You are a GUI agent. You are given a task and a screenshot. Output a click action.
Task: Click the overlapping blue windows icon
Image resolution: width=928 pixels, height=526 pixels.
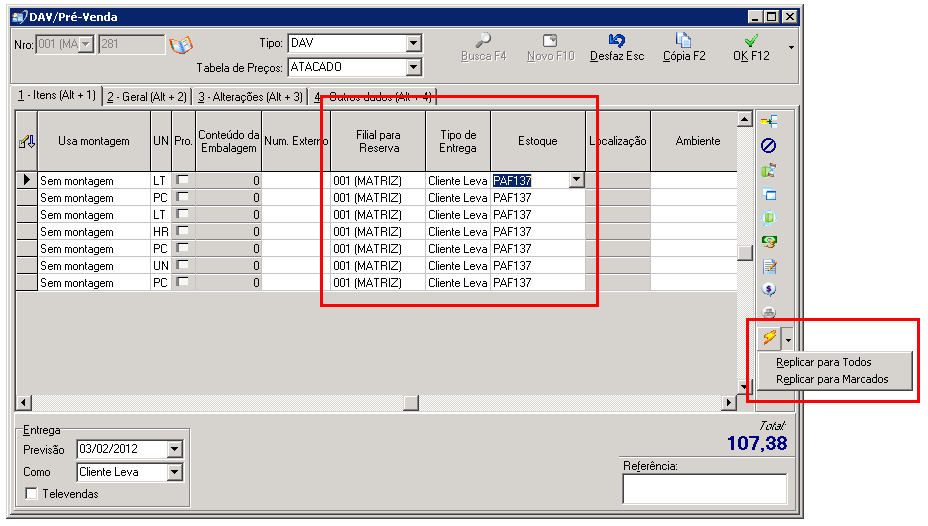(769, 194)
